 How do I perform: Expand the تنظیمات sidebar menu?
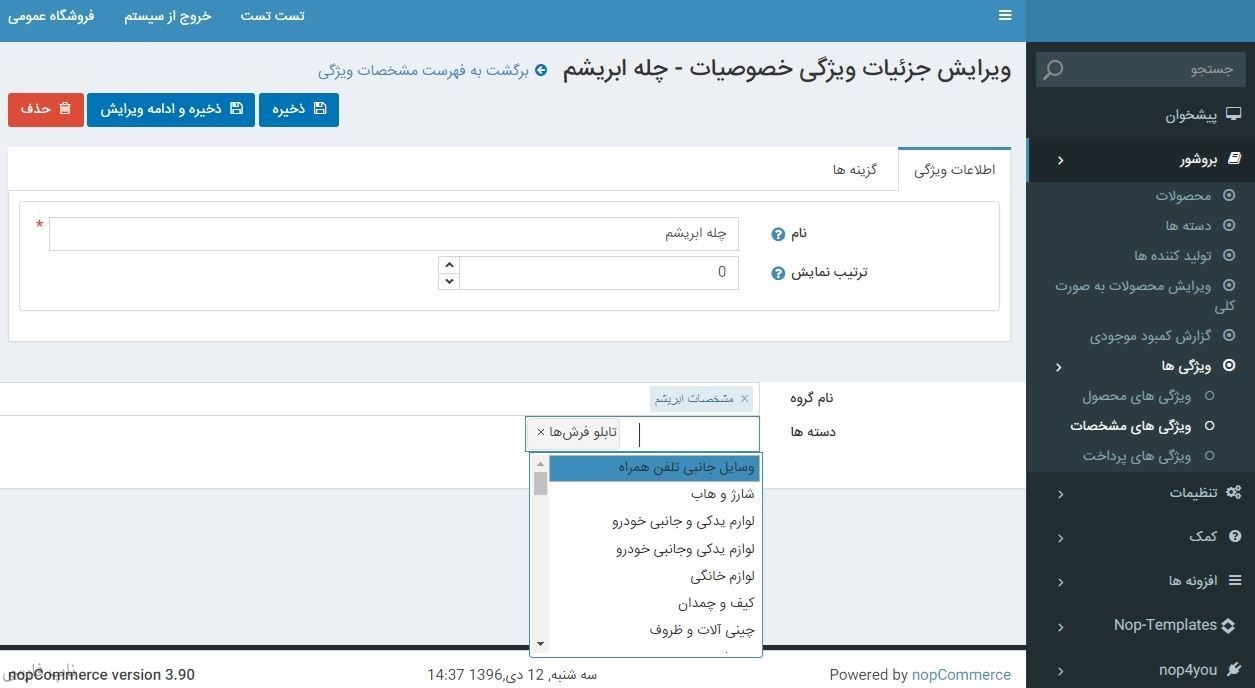coord(1192,493)
